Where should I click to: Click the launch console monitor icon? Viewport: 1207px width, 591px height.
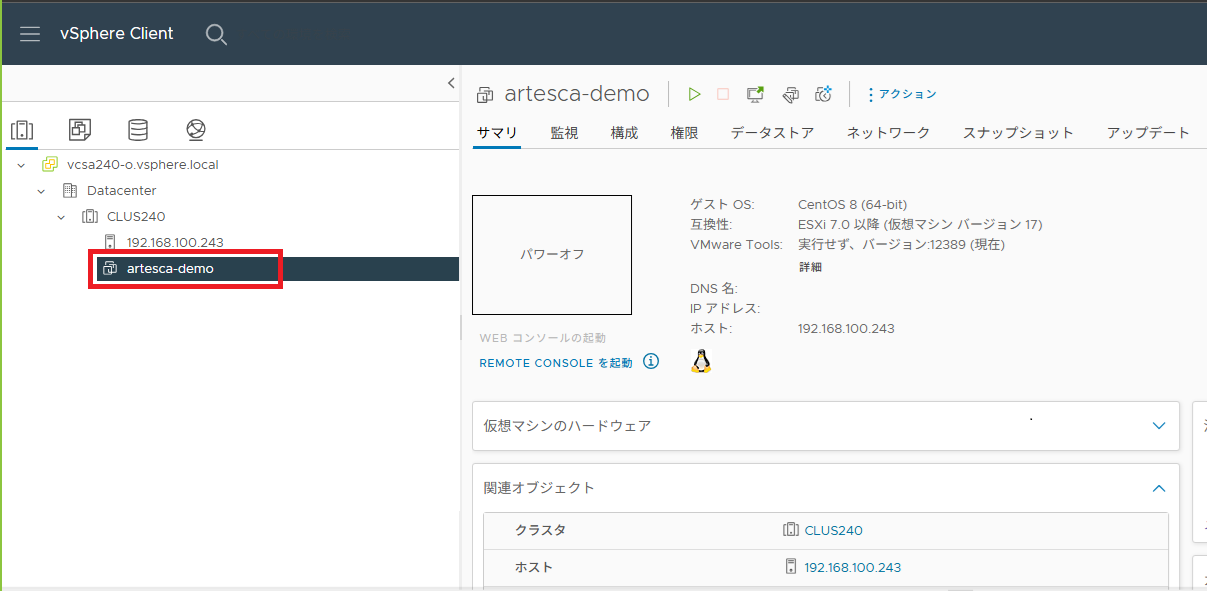point(756,94)
